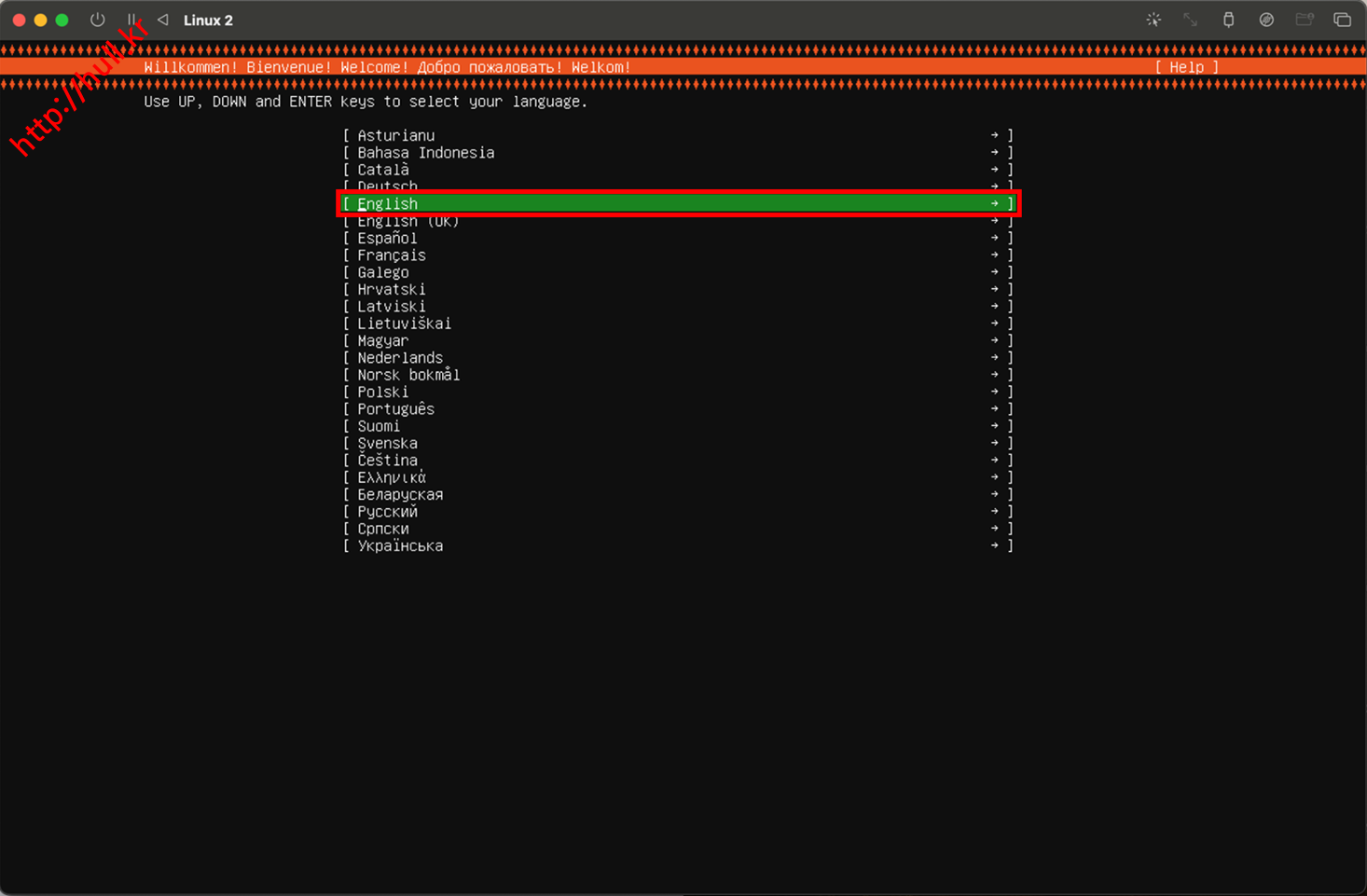Viewport: 1367px width, 896px height.
Task: Click the arrow on the Magyar row
Action: [x=995, y=340]
